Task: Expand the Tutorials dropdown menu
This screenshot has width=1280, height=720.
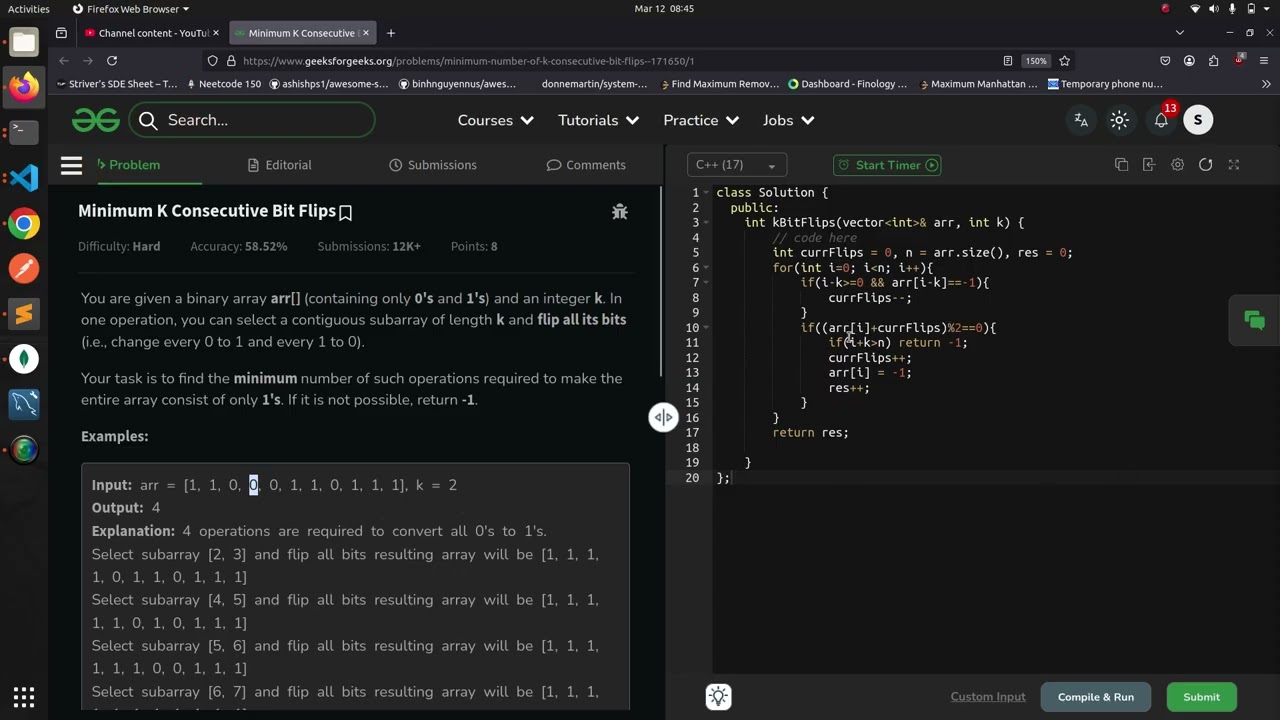Action: [598, 120]
